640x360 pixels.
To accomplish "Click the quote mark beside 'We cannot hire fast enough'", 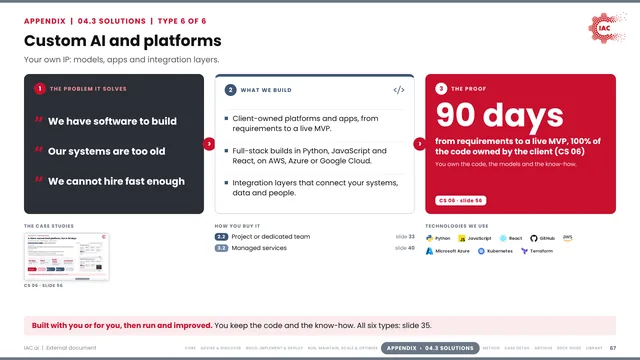I will [x=39, y=179].
